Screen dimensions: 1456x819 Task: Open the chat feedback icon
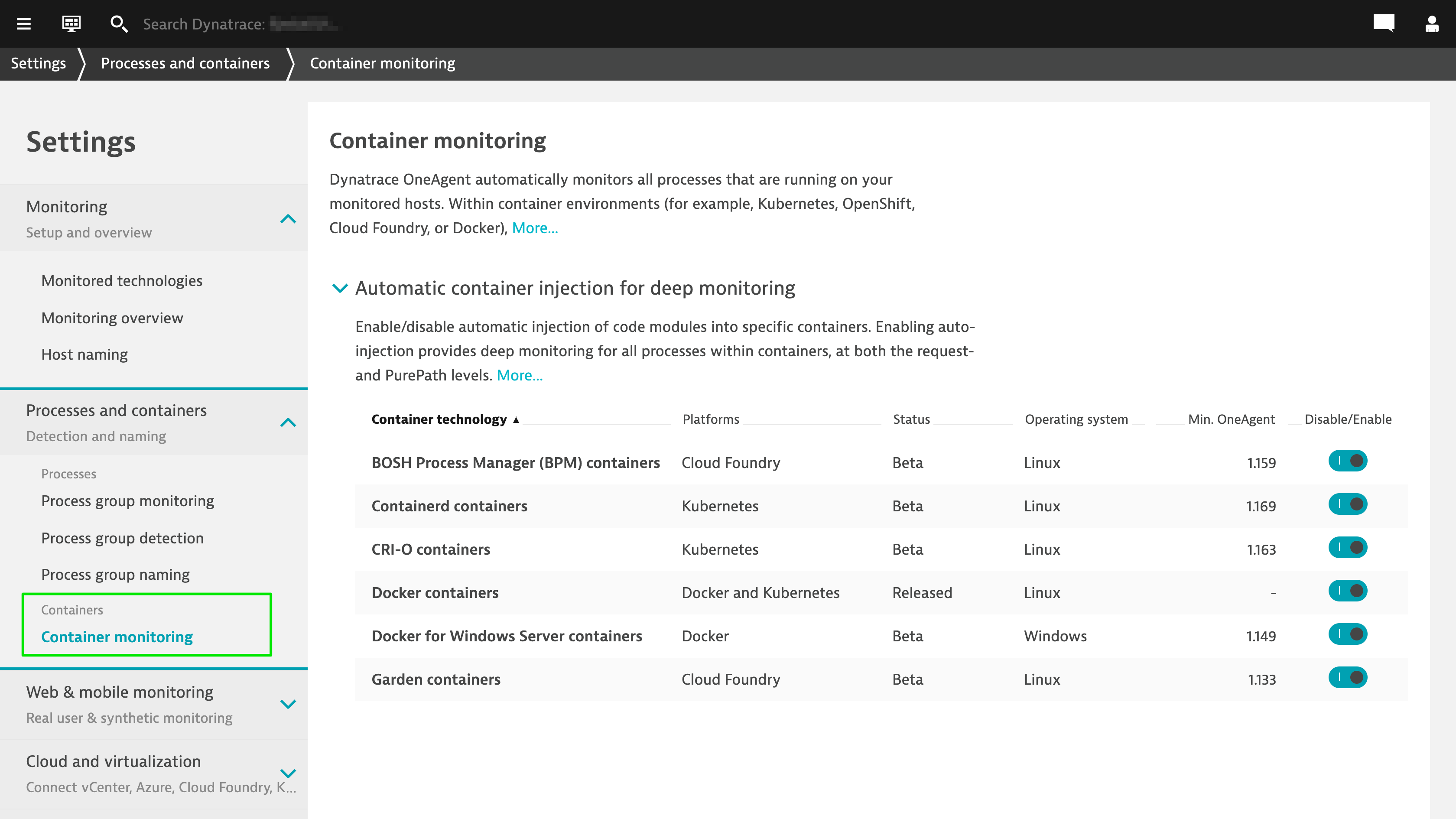[1384, 23]
